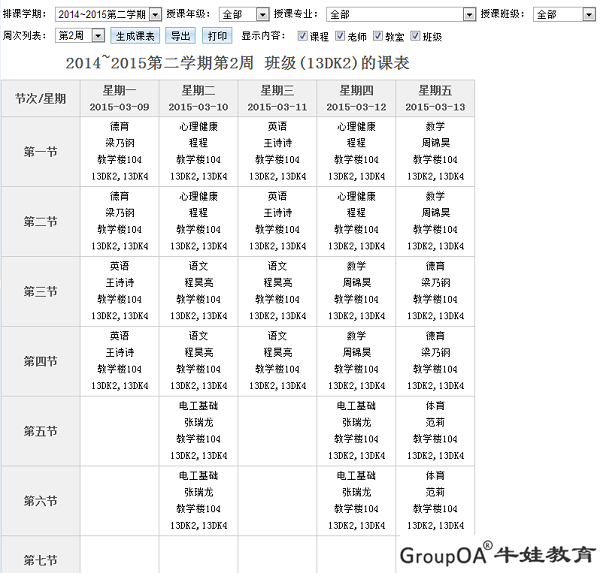Click the 数学 cell for Friday 第一节
Viewport: 600px width, 573px height.
pyautogui.click(x=435, y=152)
